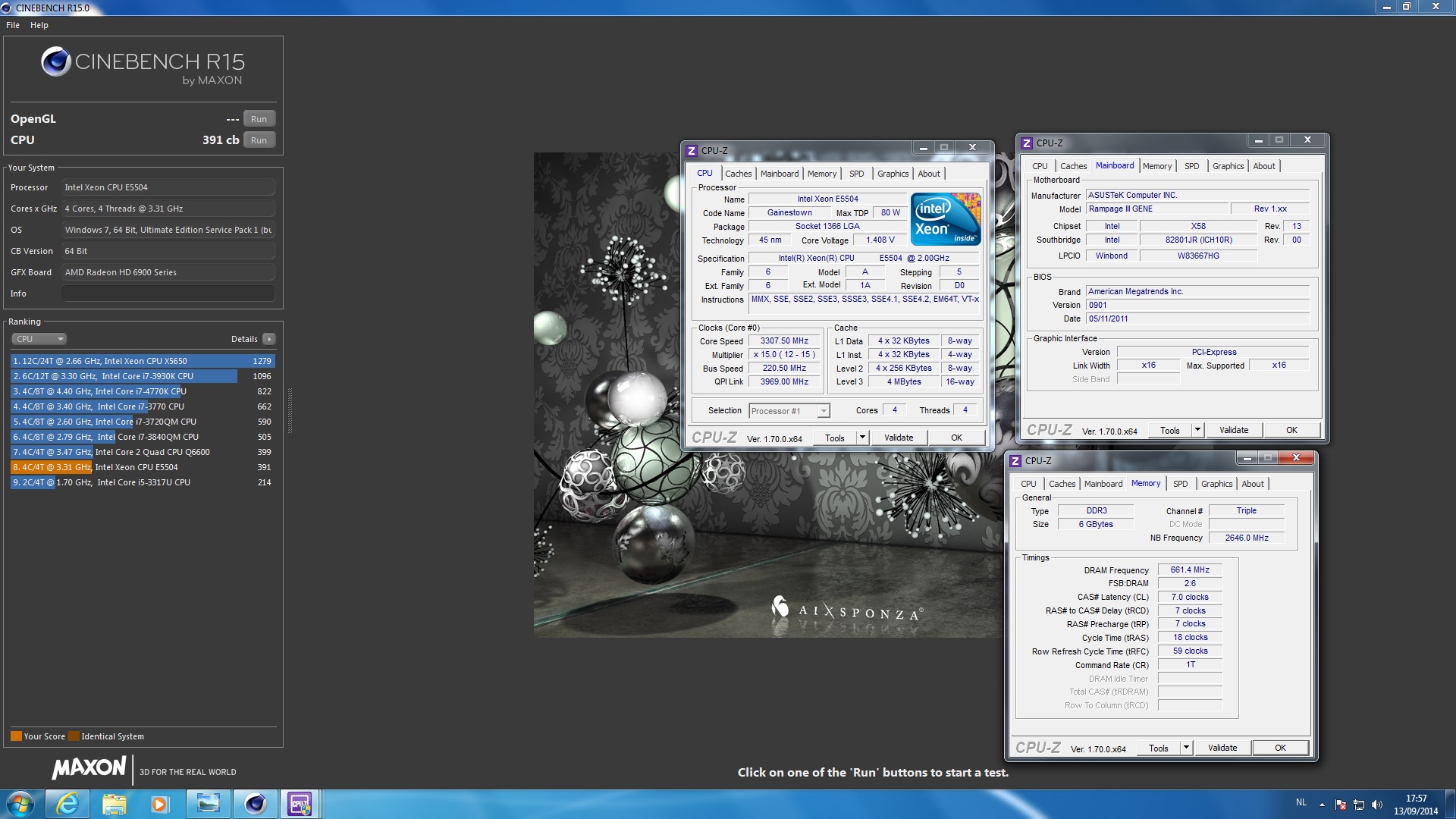Image resolution: width=1456 pixels, height=819 pixels.
Task: Click the orange Your Score legend swatch
Action: 16,736
